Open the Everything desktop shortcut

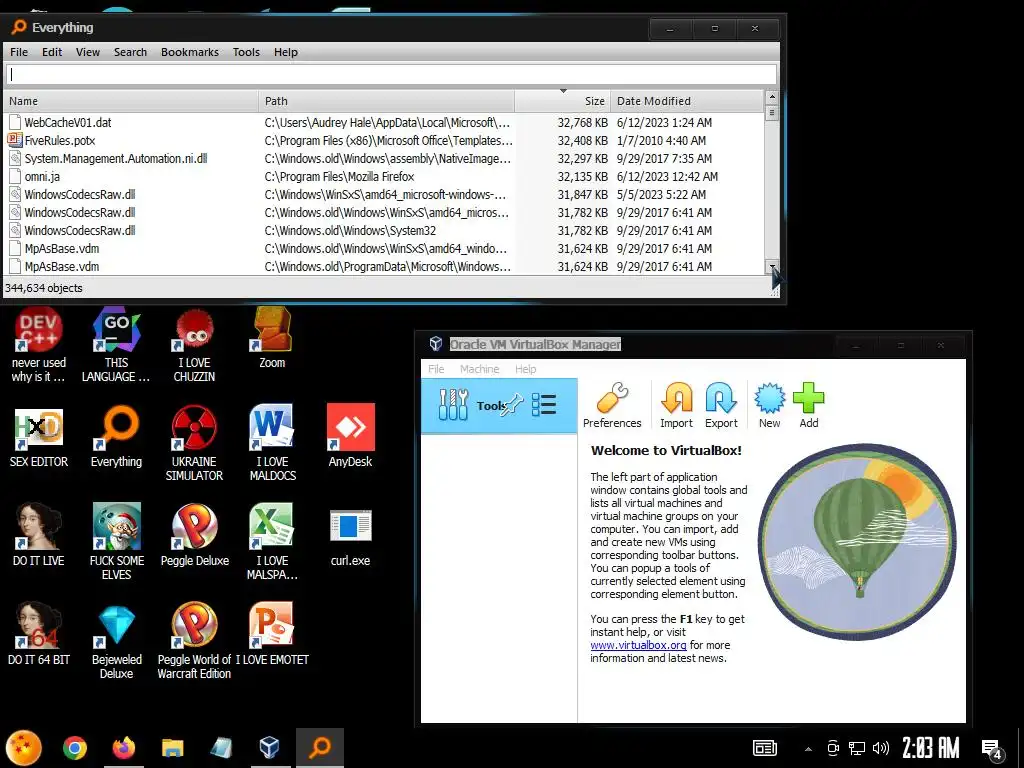coord(116,436)
